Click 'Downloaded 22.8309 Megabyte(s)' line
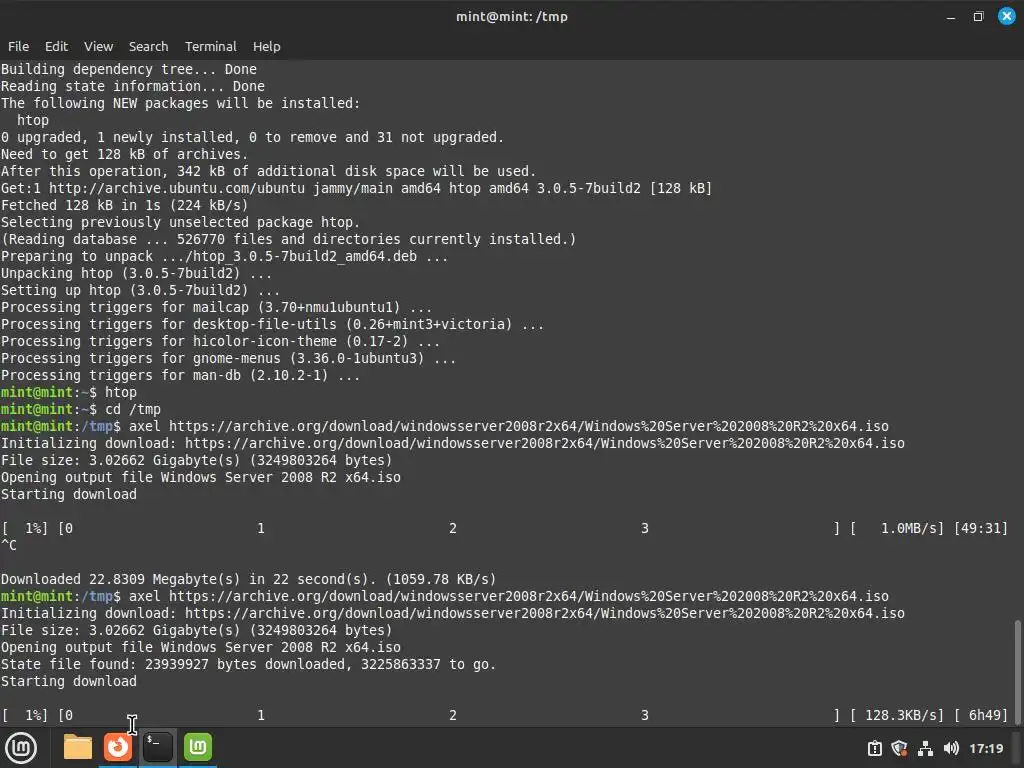This screenshot has width=1024, height=768. pos(248,579)
